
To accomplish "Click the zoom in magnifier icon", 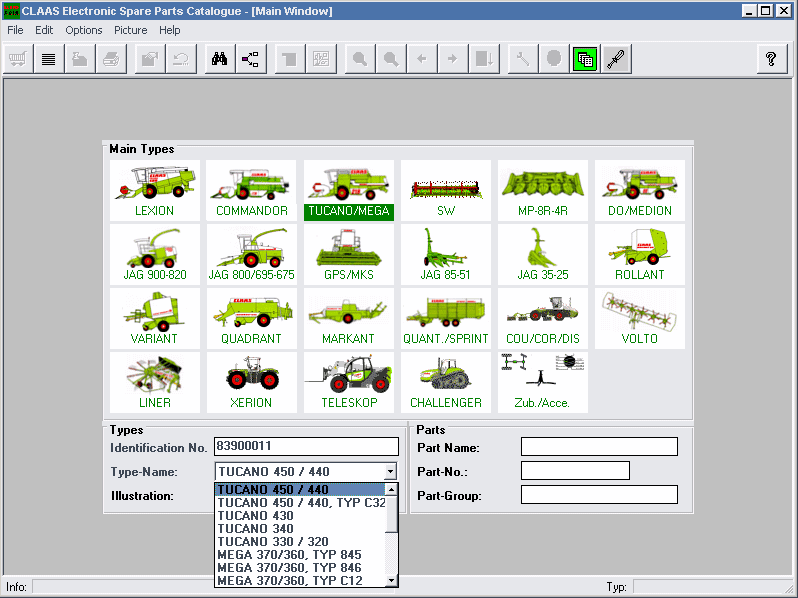I will pyautogui.click(x=360, y=59).
